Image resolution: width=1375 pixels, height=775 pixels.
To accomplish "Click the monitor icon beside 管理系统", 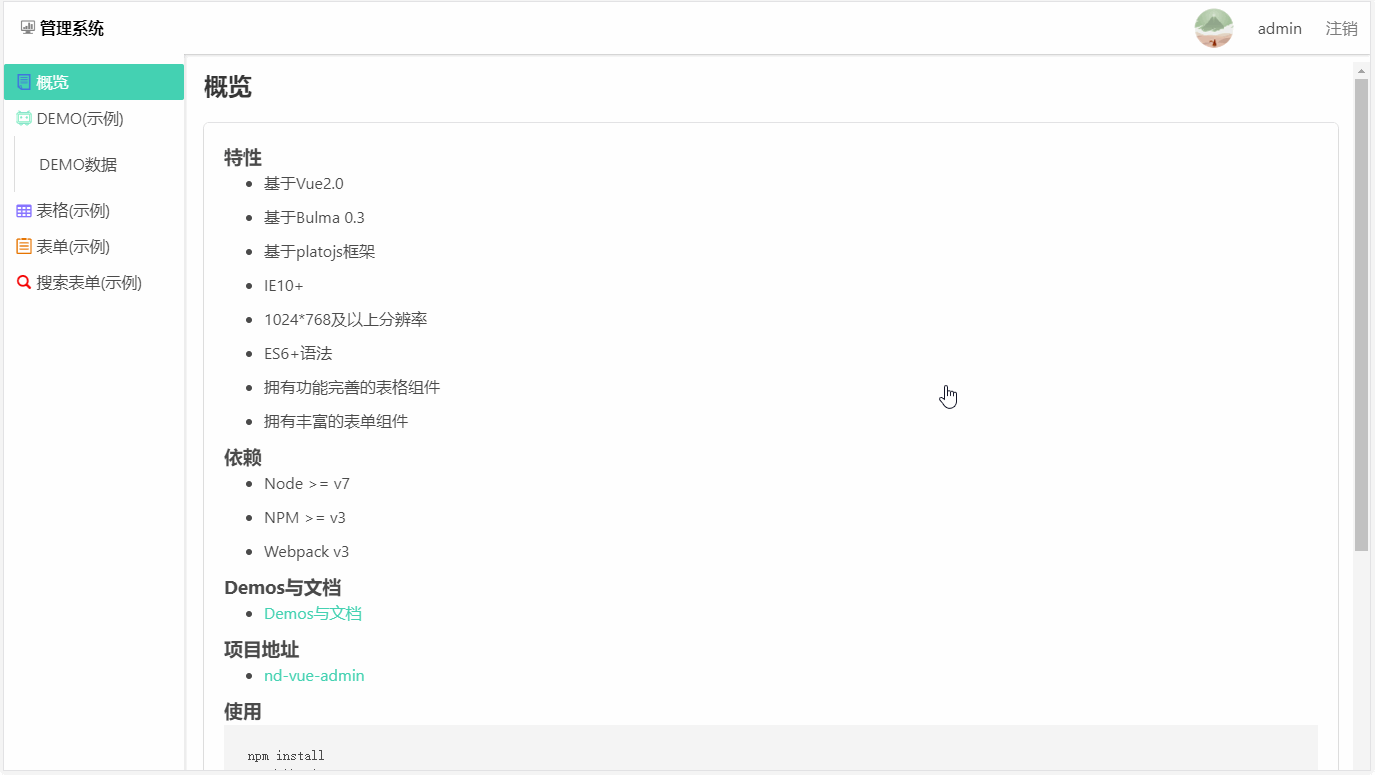I will coord(27,28).
